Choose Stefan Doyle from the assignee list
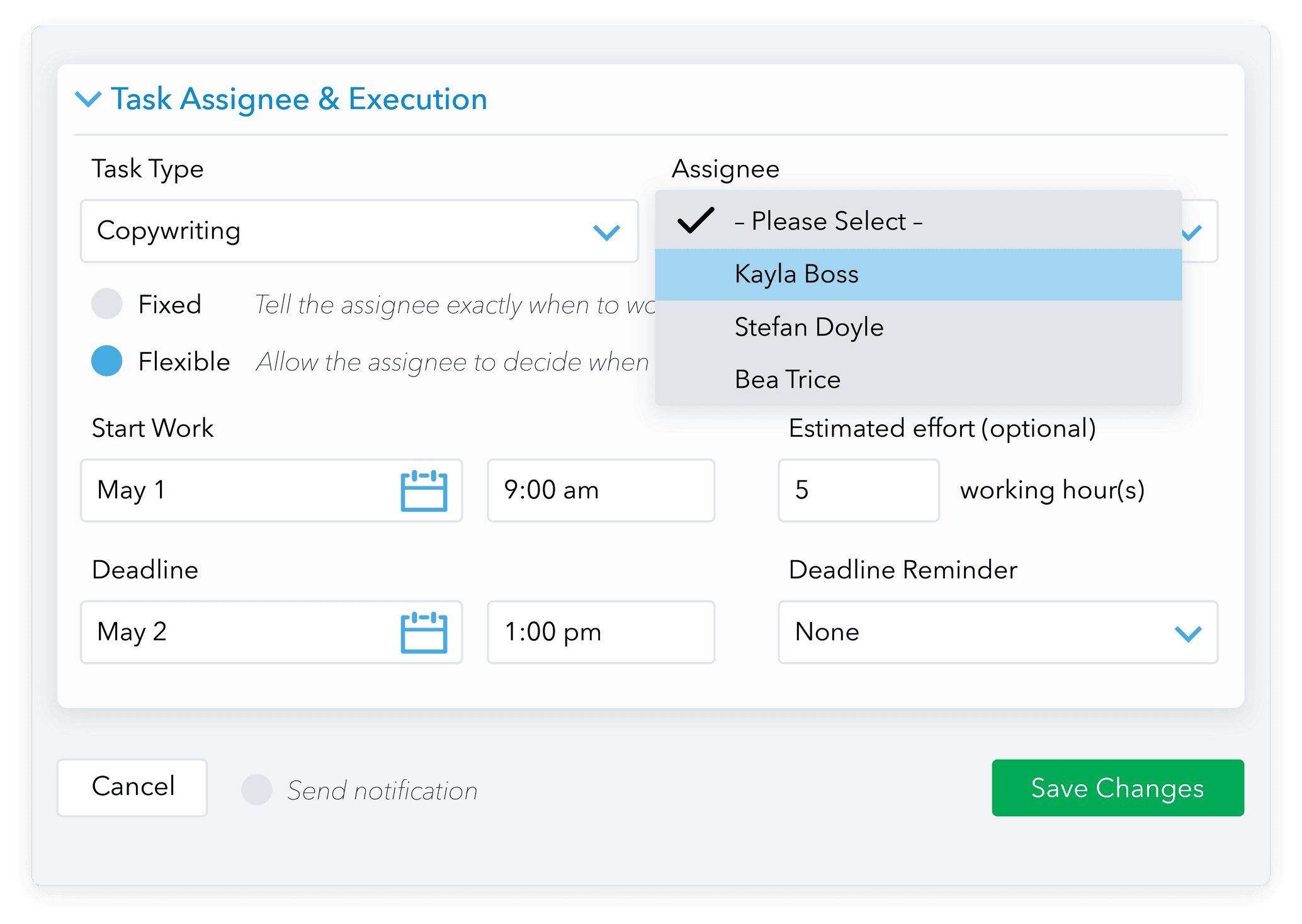 tap(808, 327)
